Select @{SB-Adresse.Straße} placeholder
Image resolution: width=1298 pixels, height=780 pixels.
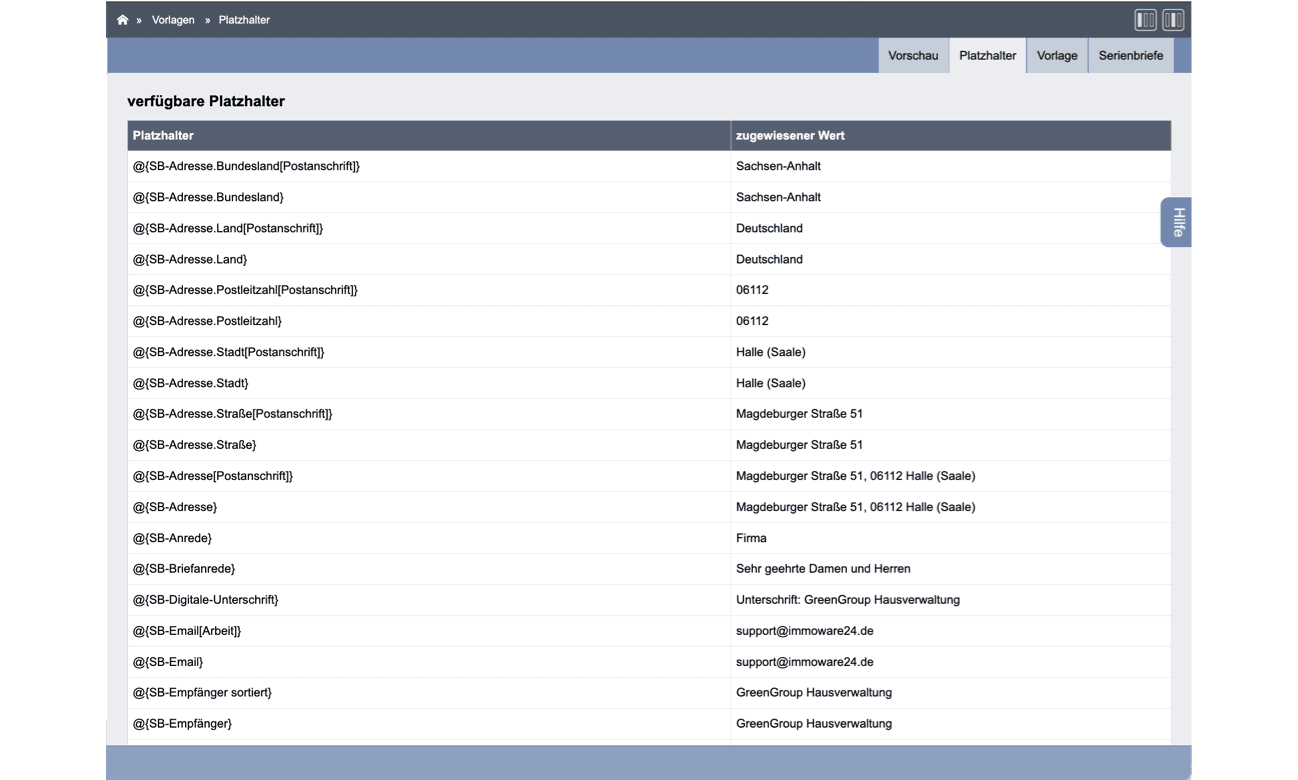[x=195, y=445]
